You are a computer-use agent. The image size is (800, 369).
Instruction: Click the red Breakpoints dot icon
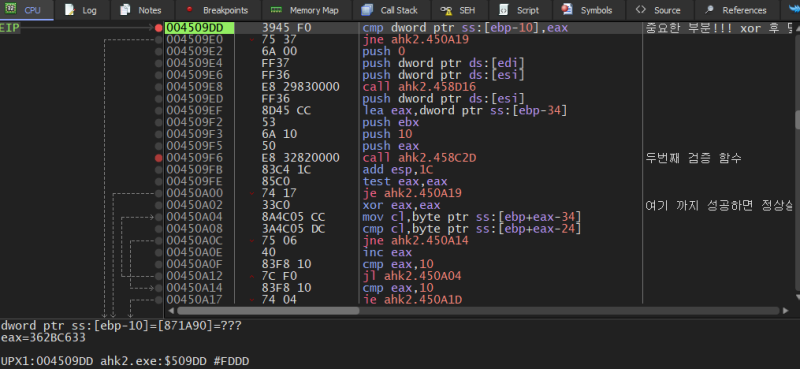tap(190, 9)
